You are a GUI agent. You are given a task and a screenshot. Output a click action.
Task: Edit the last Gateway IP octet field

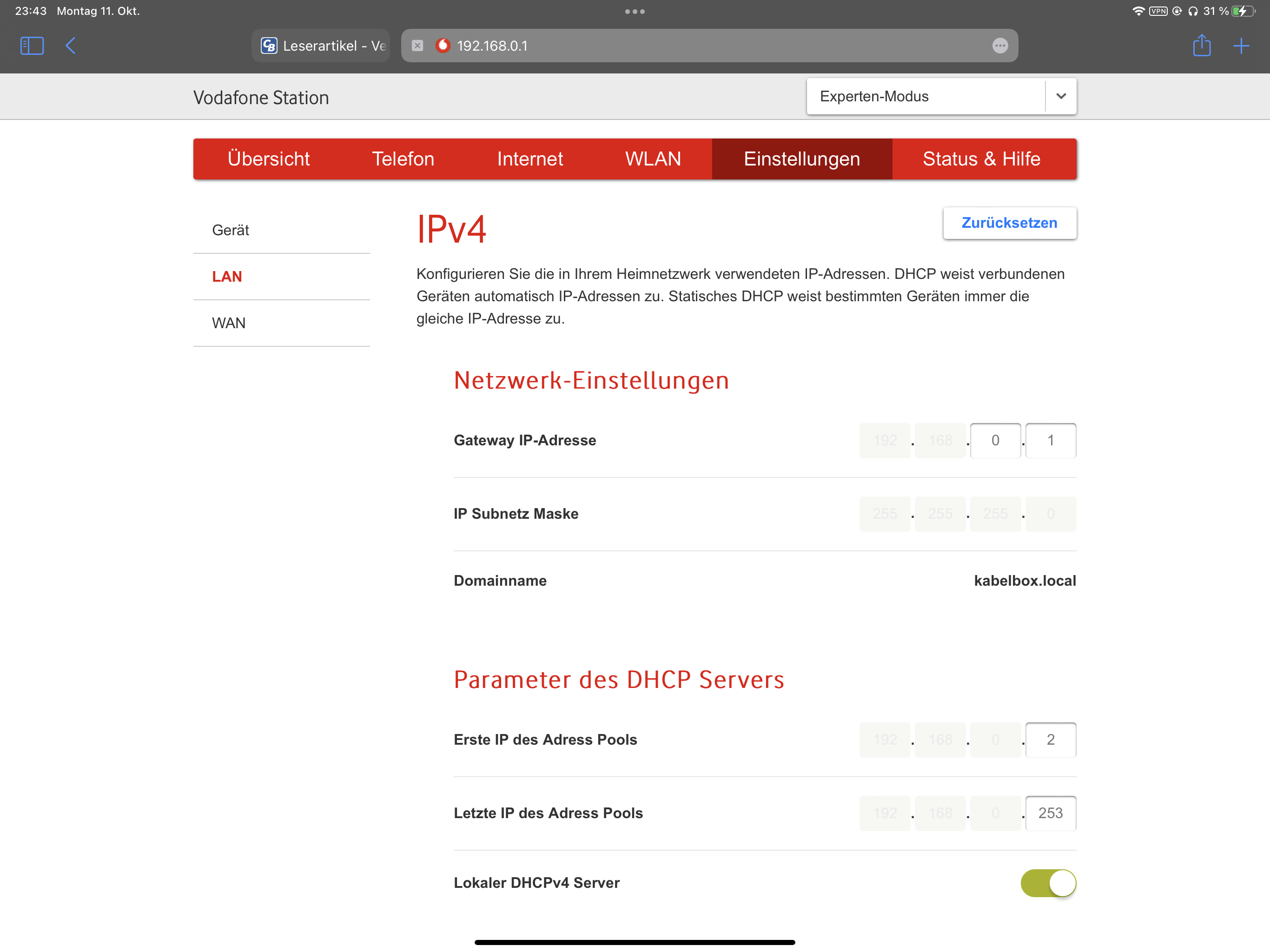(1050, 440)
